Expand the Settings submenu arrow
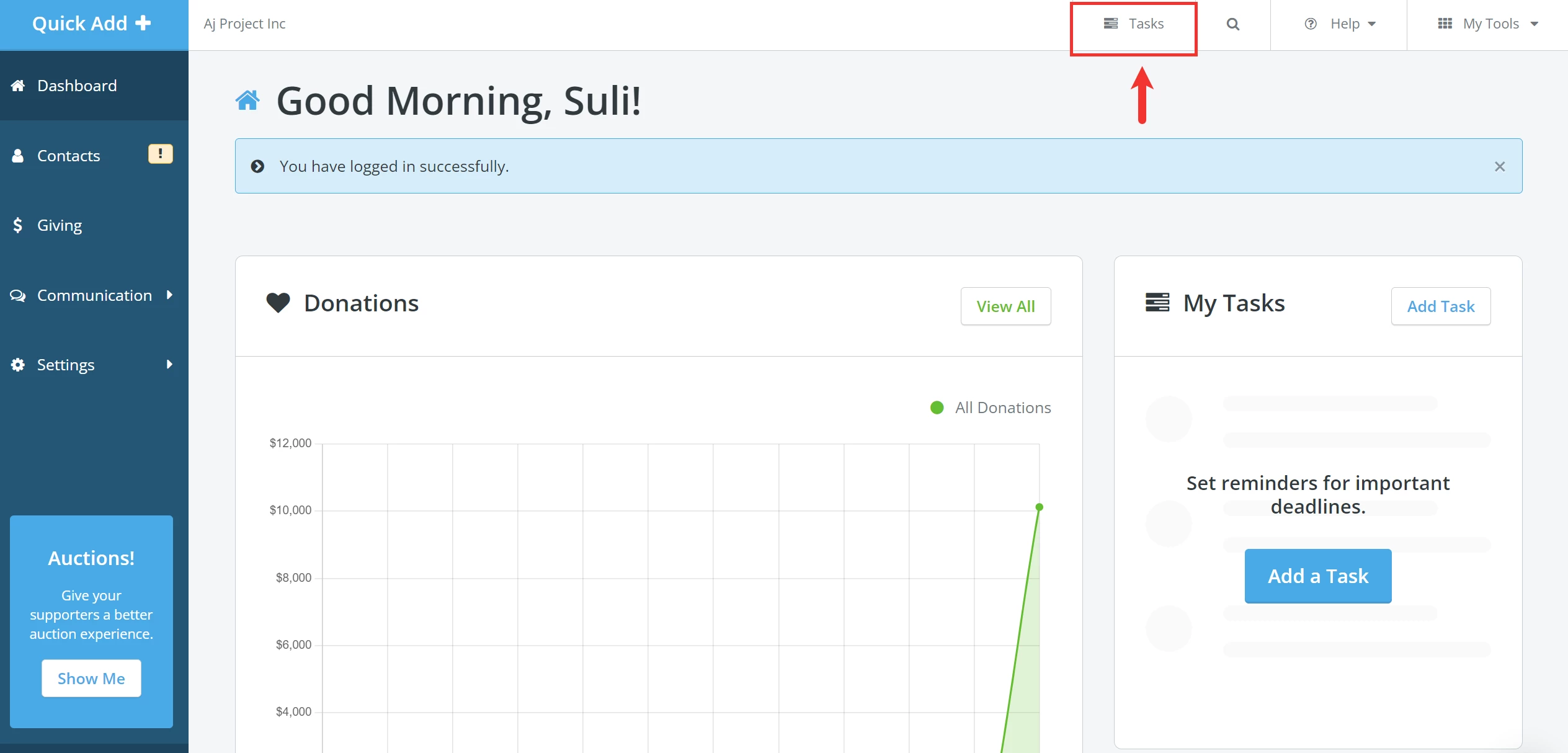Viewport: 1568px width, 753px height. point(169,365)
